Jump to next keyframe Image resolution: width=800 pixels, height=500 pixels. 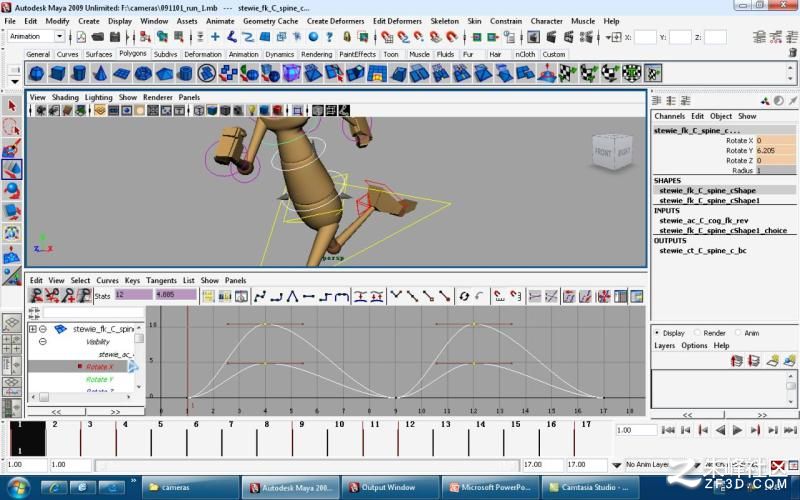[x=755, y=430]
